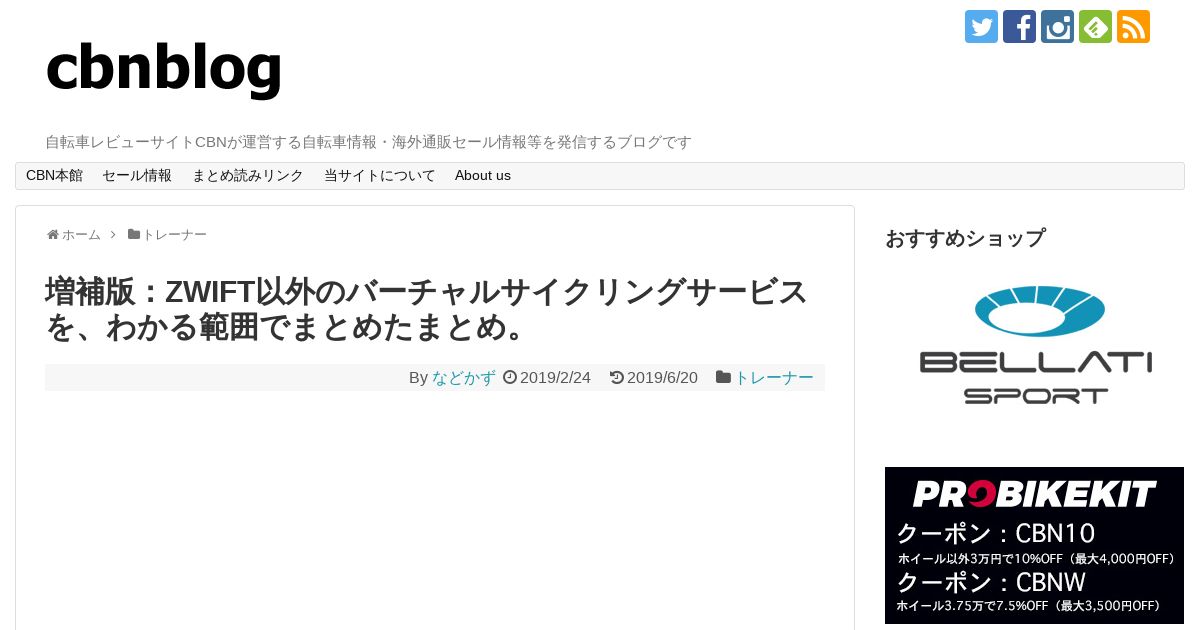This screenshot has width=1200, height=630.
Task: Open the セール情報 menu item
Action: (137, 175)
